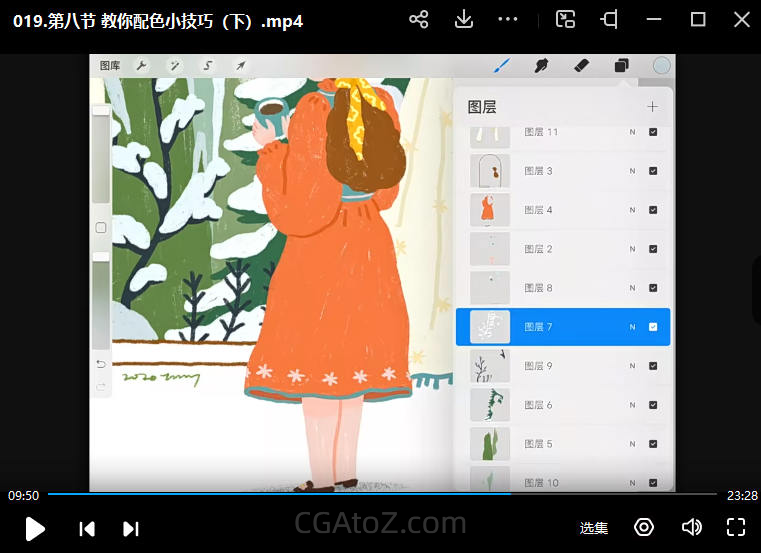Add a new layer with plus button
The width and height of the screenshot is (761, 553).
click(652, 107)
